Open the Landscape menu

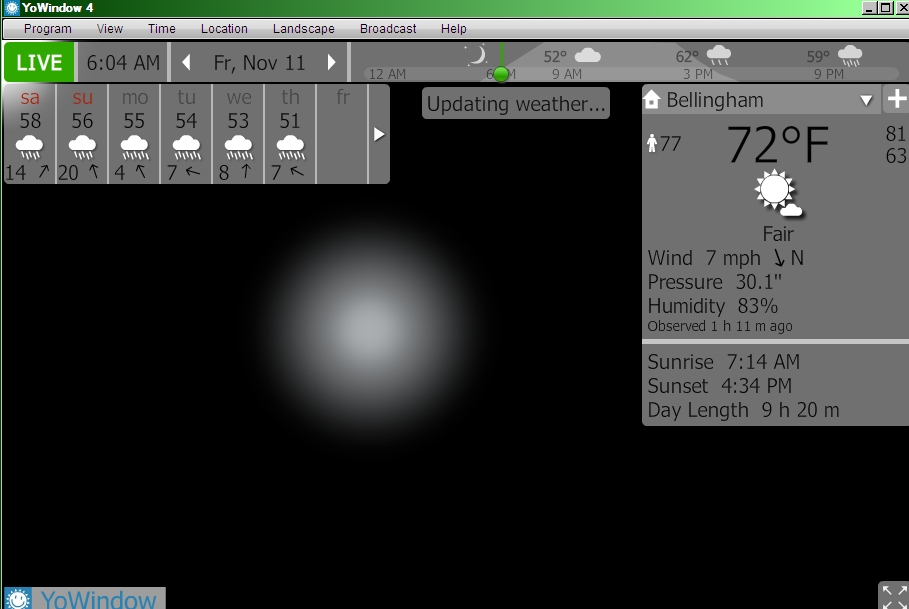click(x=304, y=29)
